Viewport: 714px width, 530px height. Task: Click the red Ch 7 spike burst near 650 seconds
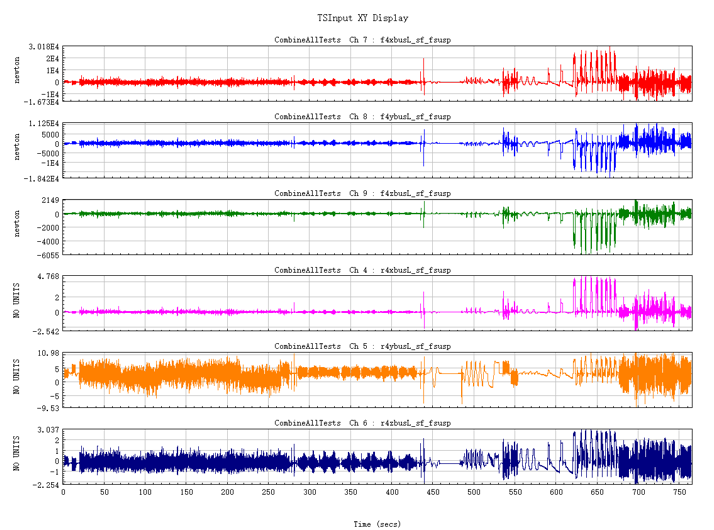(595, 71)
